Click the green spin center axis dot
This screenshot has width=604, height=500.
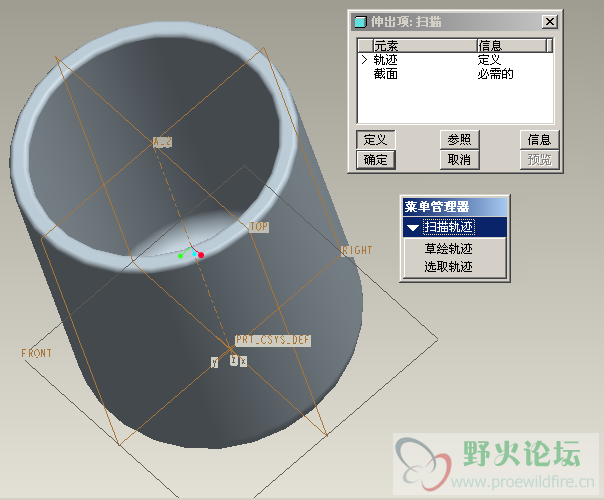click(180, 256)
